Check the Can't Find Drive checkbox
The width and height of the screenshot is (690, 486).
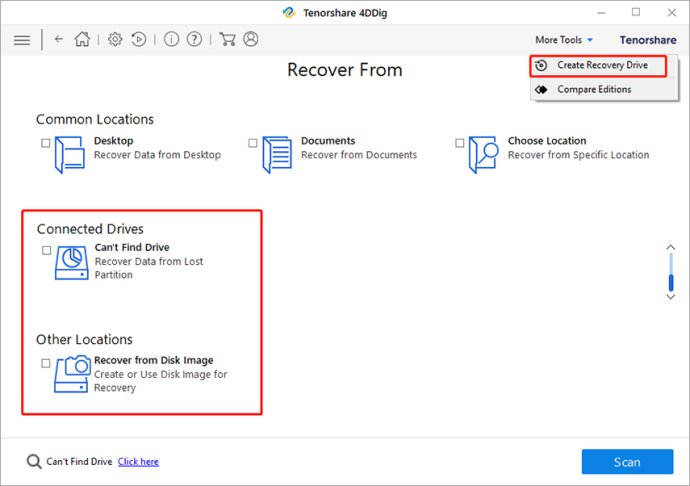pos(46,250)
